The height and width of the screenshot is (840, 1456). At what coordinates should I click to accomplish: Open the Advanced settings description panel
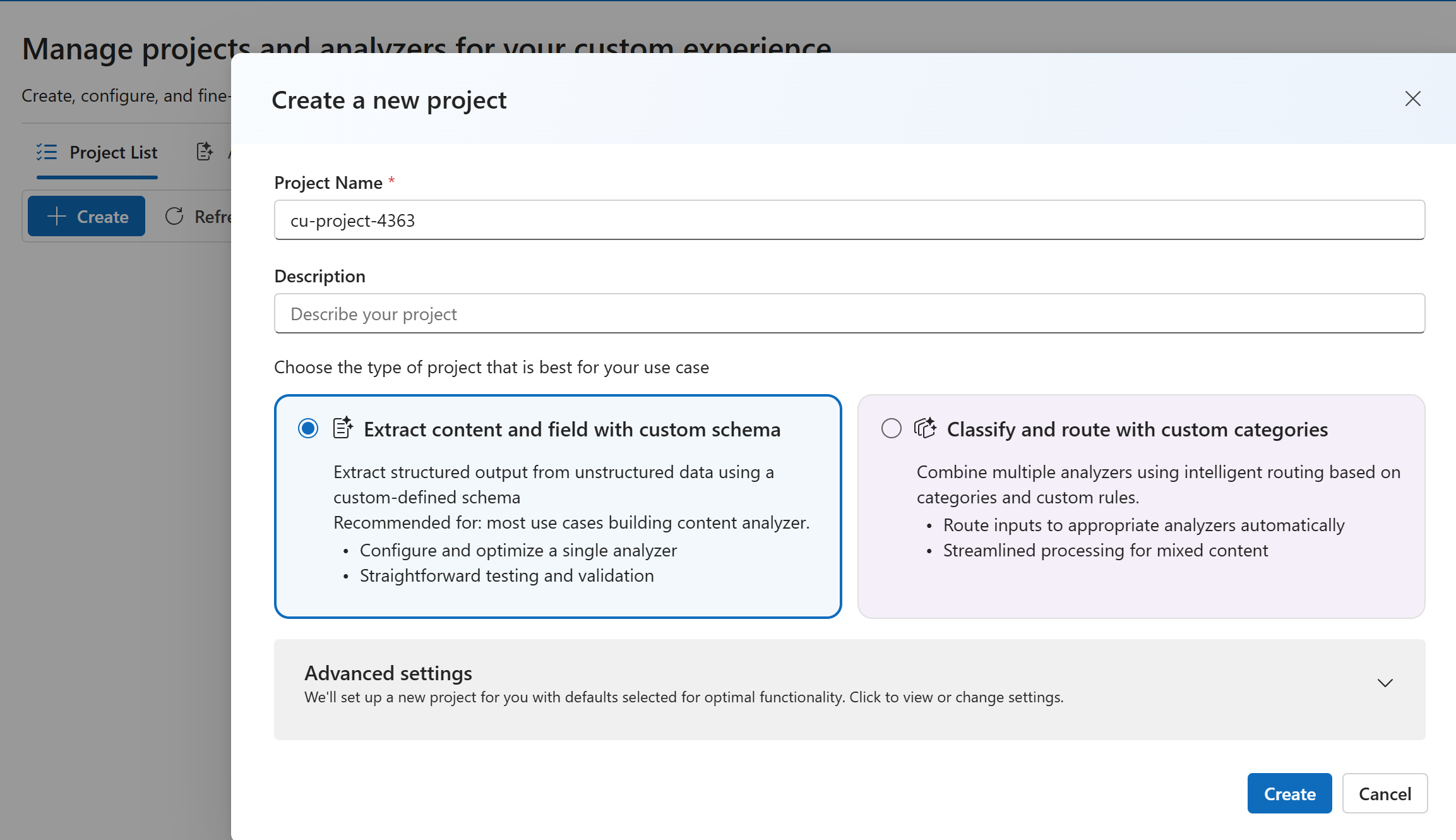point(683,697)
